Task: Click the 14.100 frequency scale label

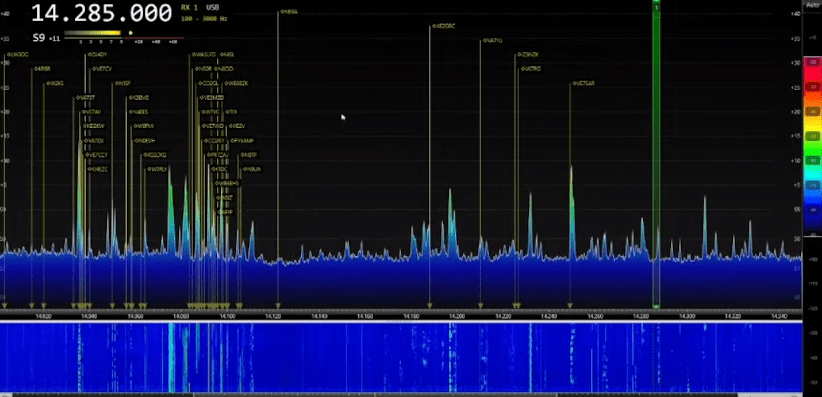Action: coord(227,316)
